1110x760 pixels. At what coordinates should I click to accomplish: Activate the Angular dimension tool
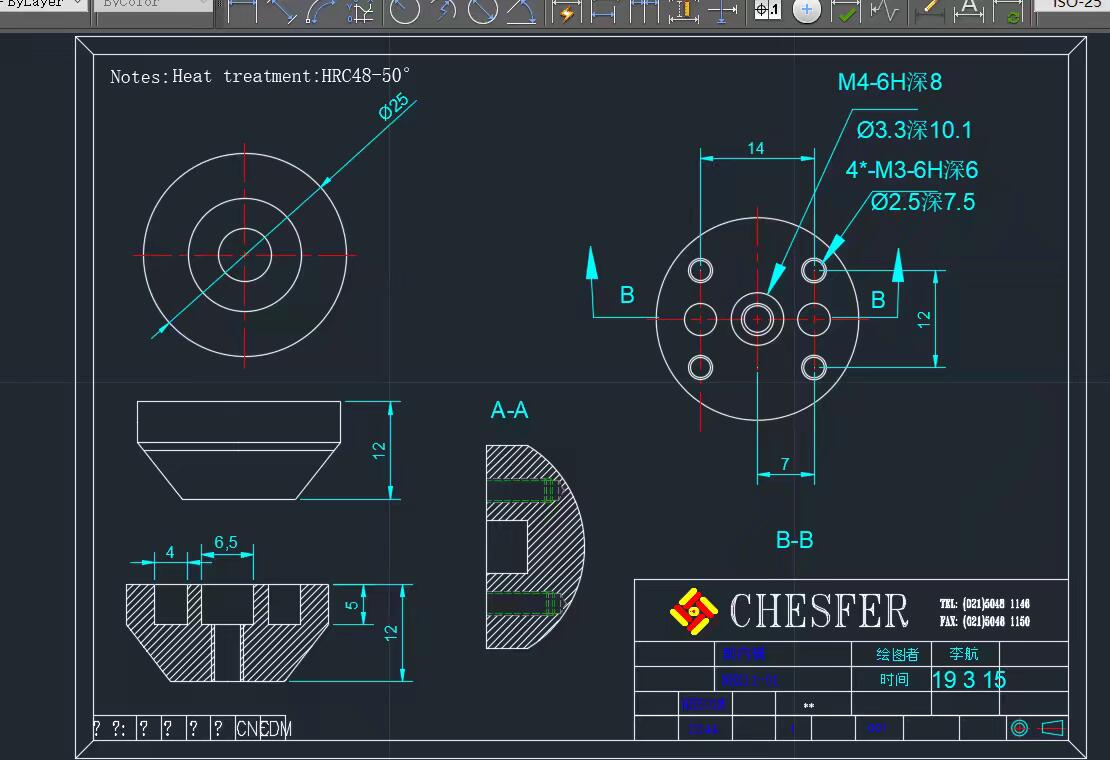click(521, 12)
